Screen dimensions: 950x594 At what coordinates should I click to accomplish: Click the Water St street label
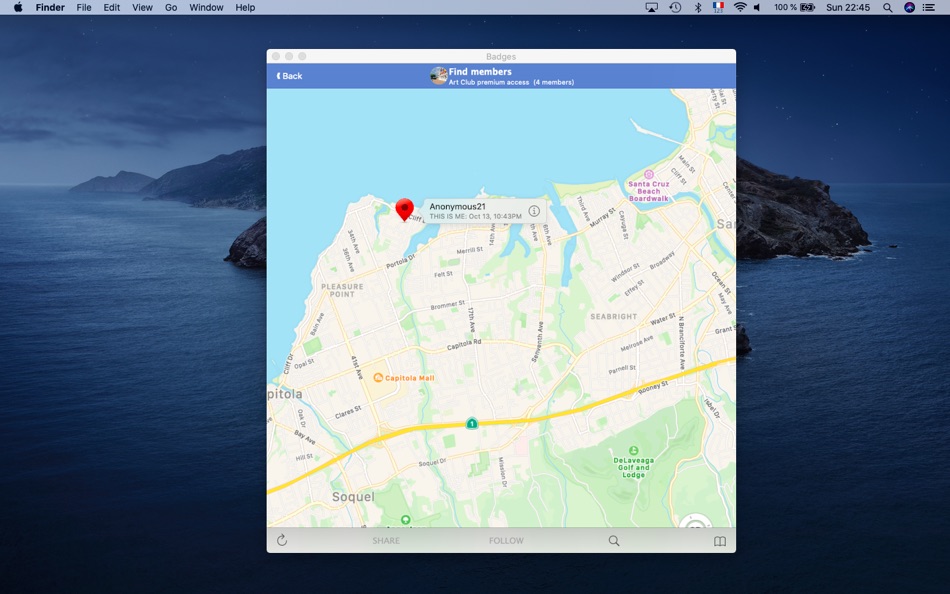coord(663,319)
